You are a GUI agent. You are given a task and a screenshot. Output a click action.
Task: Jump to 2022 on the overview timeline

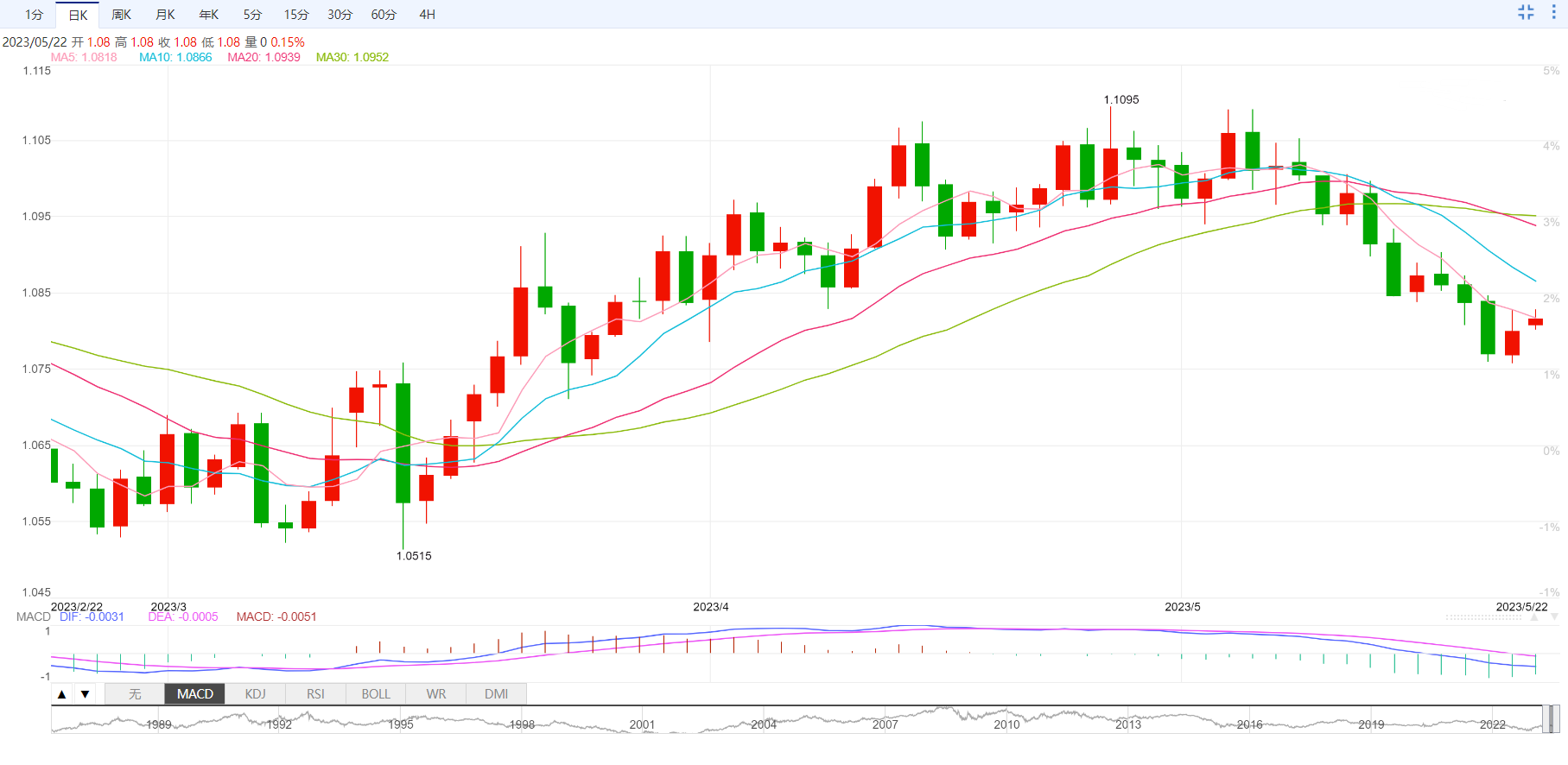(1492, 724)
